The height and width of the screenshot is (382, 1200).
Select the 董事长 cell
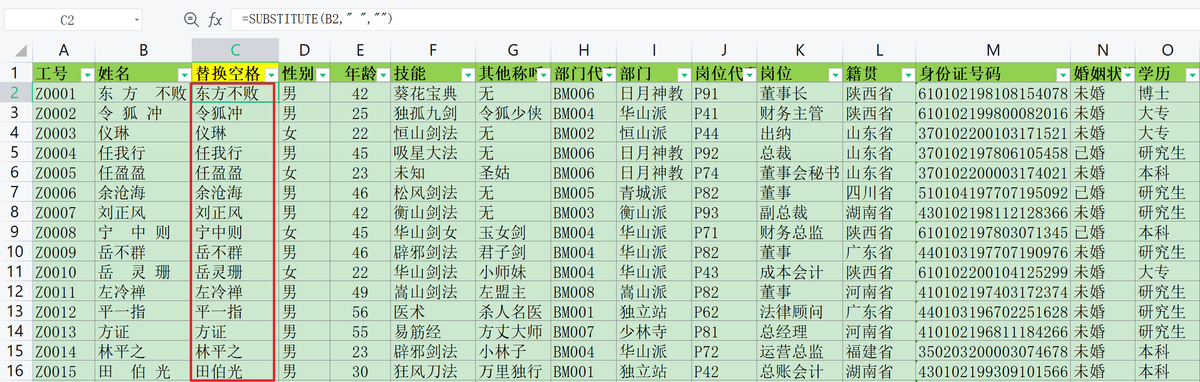click(x=799, y=94)
